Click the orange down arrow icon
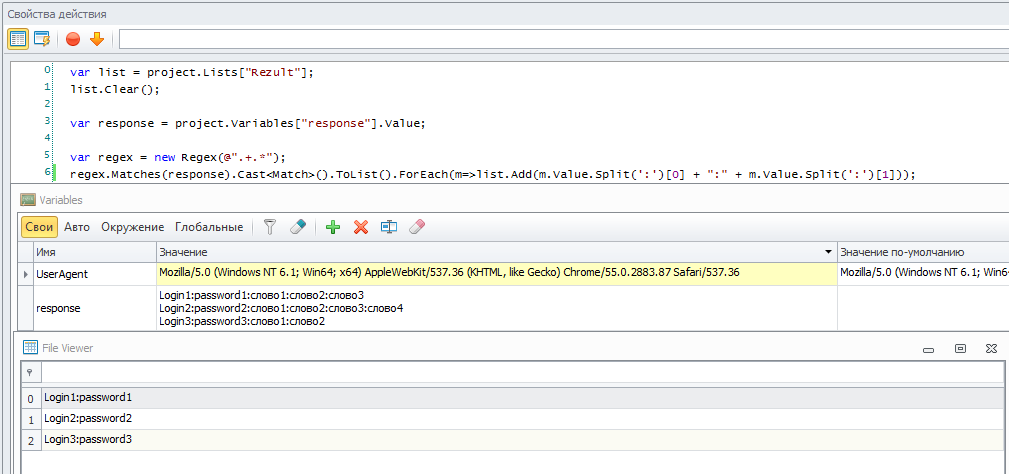The height and width of the screenshot is (474, 1009). coord(97,39)
